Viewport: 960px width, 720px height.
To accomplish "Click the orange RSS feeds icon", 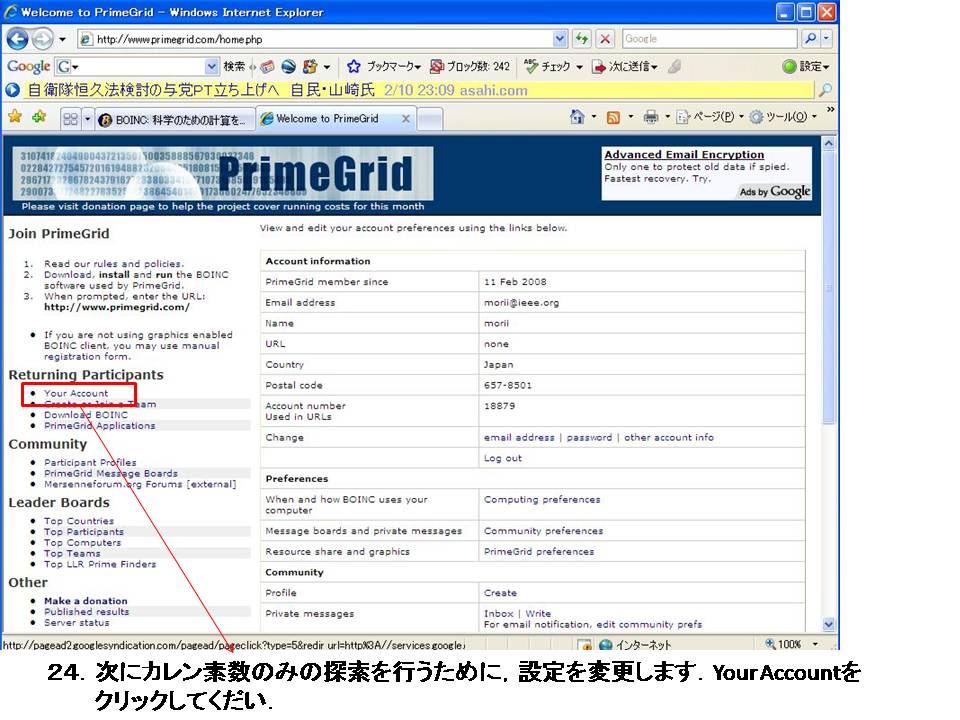I will click(x=613, y=117).
